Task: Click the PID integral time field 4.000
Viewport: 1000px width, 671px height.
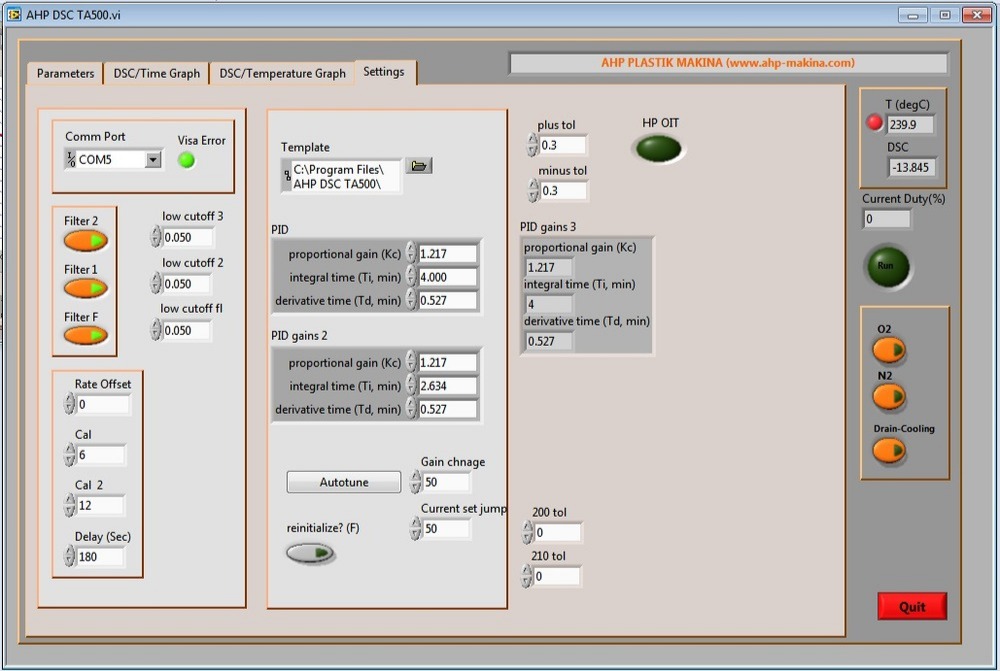Action: 448,277
